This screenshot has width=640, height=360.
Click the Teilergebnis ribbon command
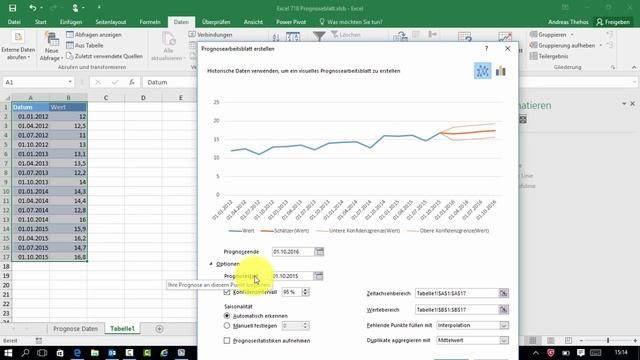pyautogui.click(x=549, y=56)
